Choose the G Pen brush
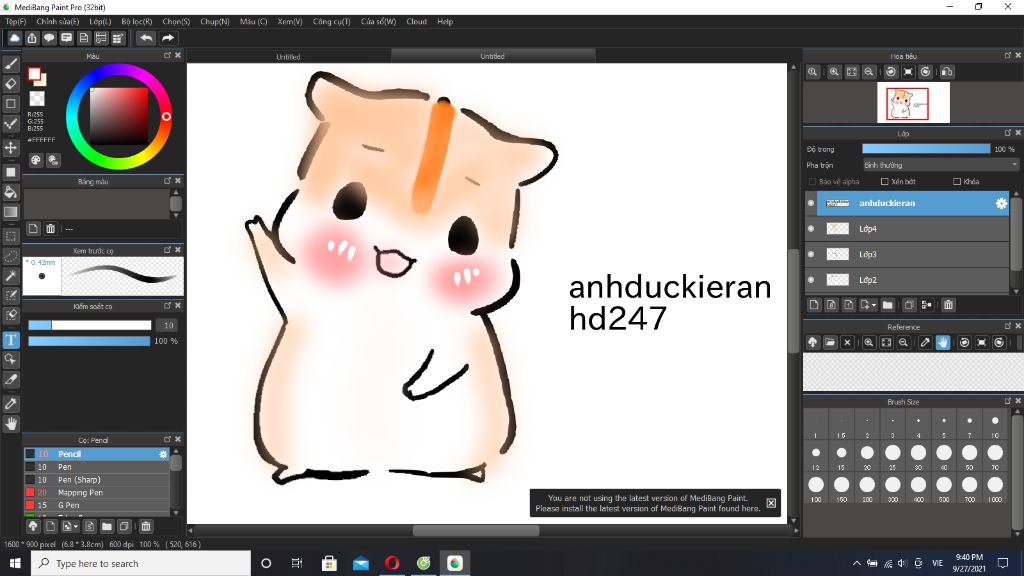 coord(97,505)
